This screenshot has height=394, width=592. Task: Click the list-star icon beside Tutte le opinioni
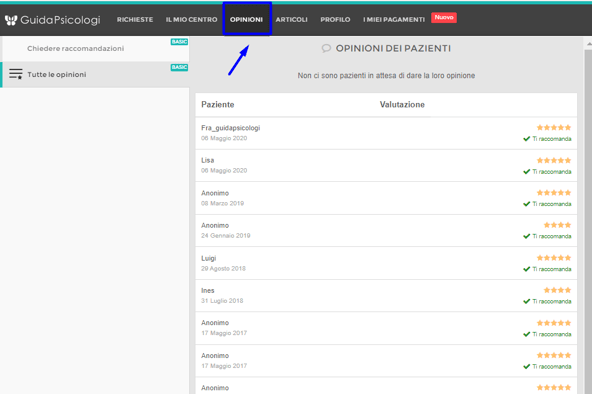[x=15, y=74]
